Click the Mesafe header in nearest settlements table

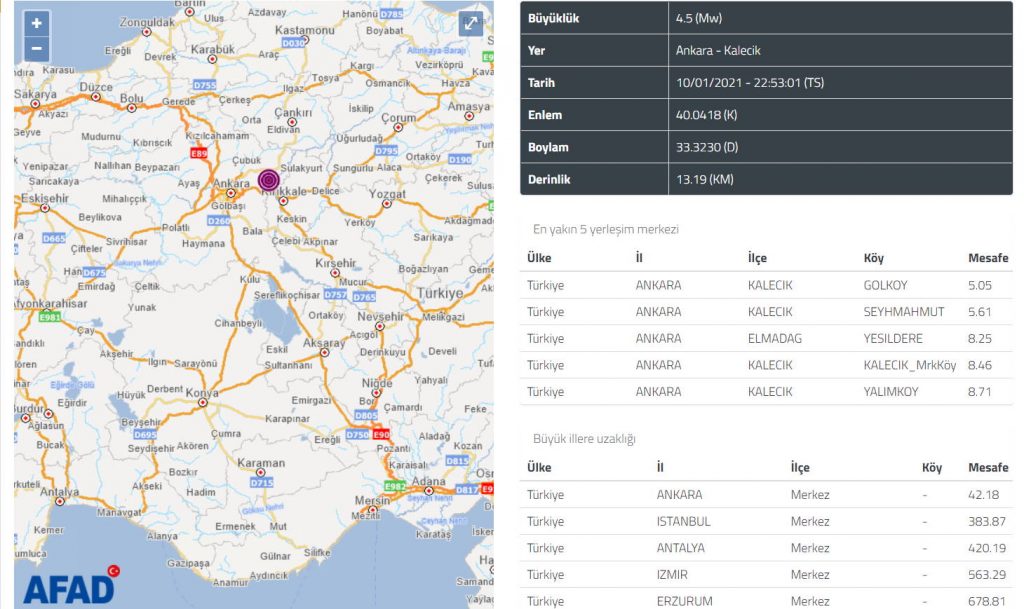click(988, 258)
